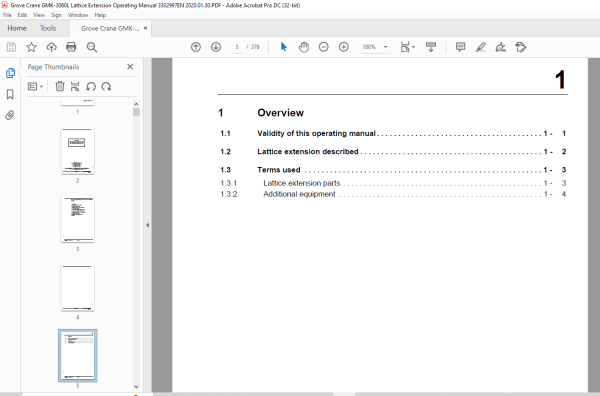Image resolution: width=600 pixels, height=396 pixels.
Task: Open the Sign menu
Action: [56, 15]
